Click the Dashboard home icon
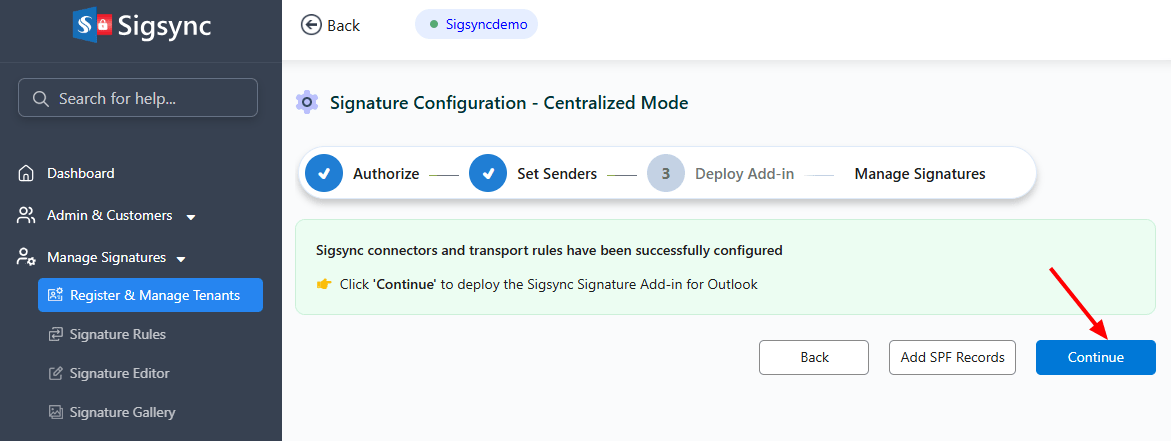 pos(27,174)
